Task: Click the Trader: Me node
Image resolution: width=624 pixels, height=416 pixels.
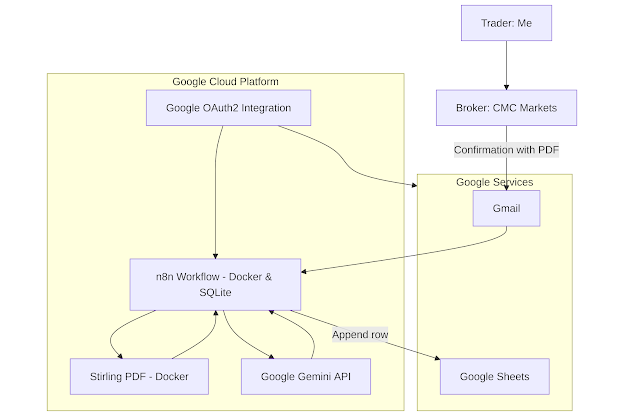Action: pyautogui.click(x=506, y=23)
